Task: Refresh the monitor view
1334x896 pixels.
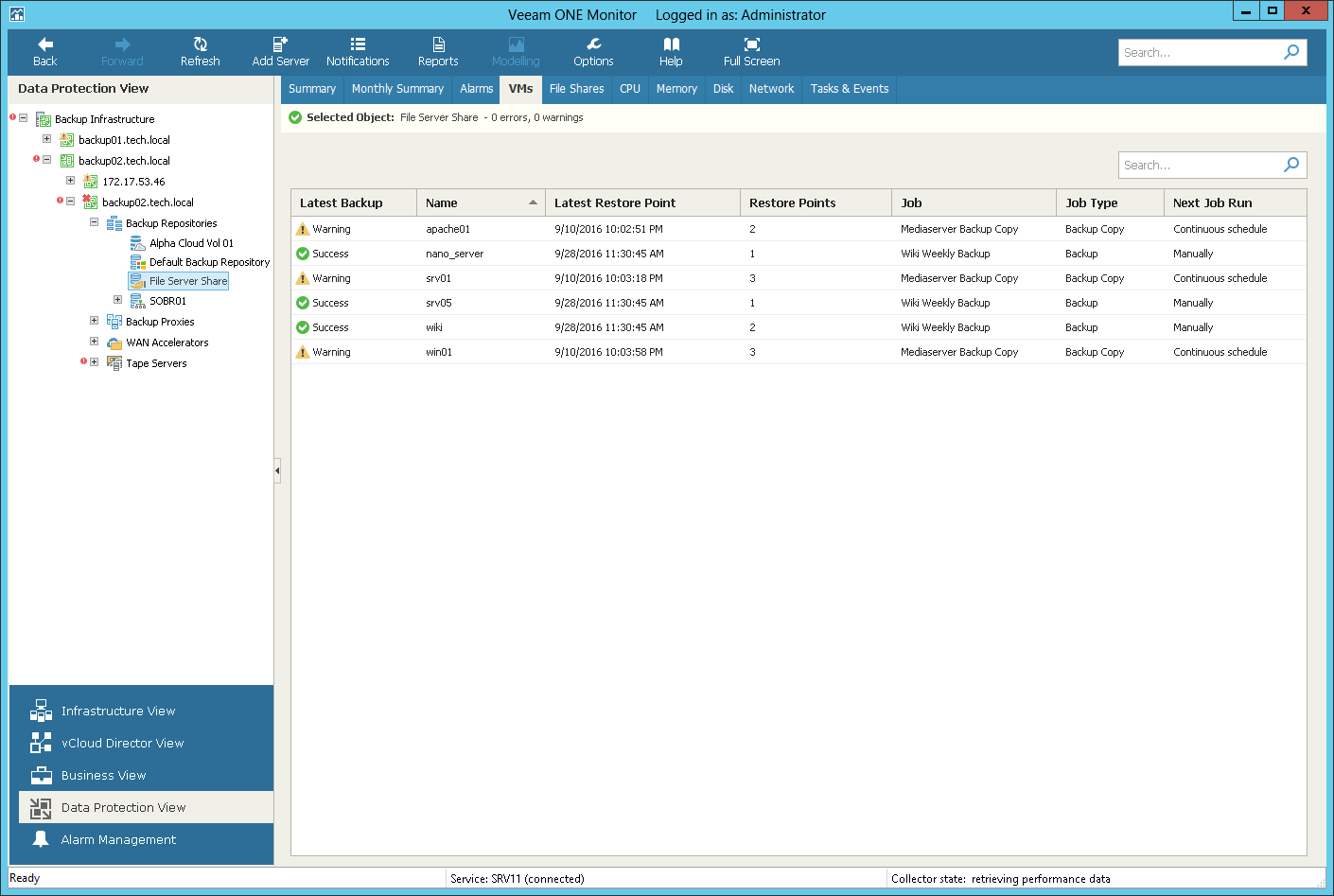Action: [201, 52]
